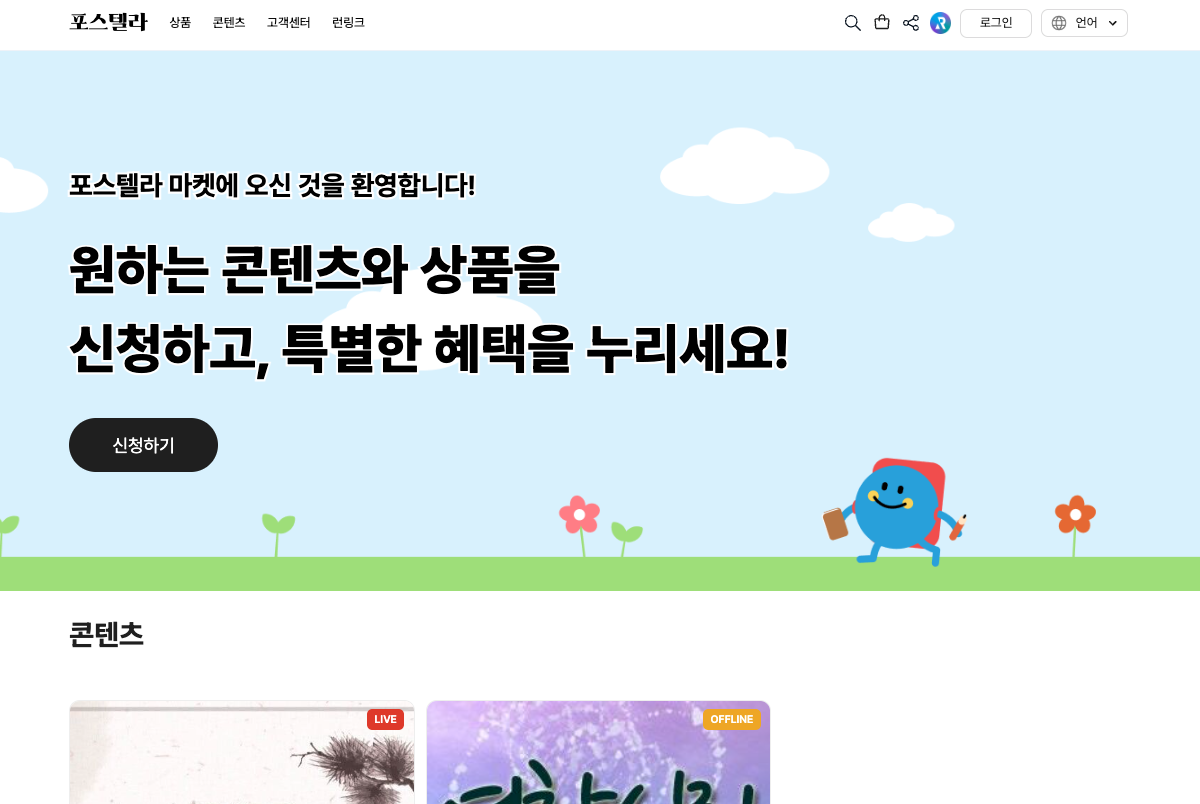Click the 포스텔라 logo
This screenshot has height=804, width=1200.
(x=108, y=22)
